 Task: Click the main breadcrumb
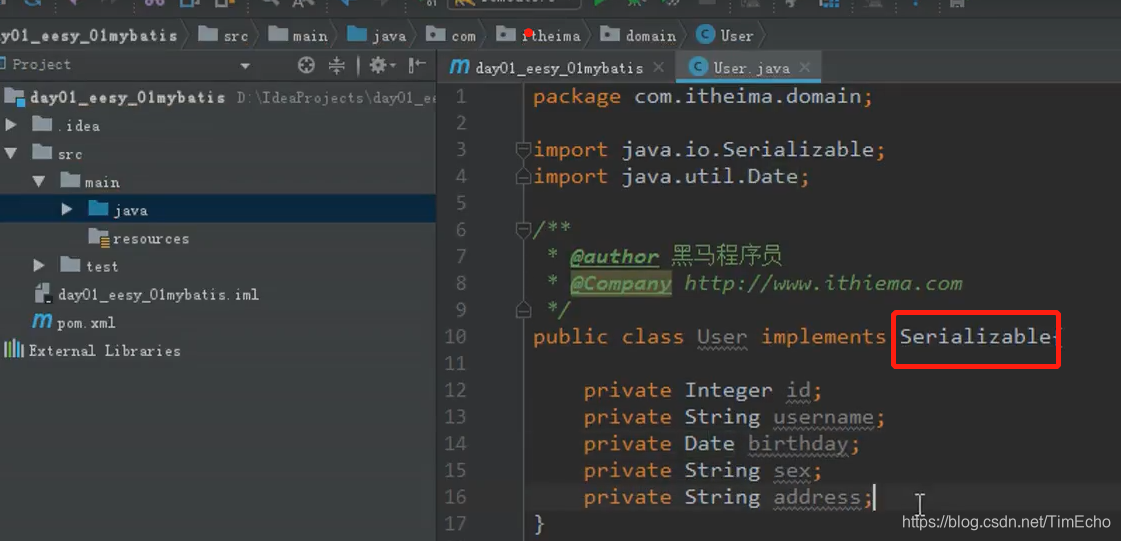point(300,35)
